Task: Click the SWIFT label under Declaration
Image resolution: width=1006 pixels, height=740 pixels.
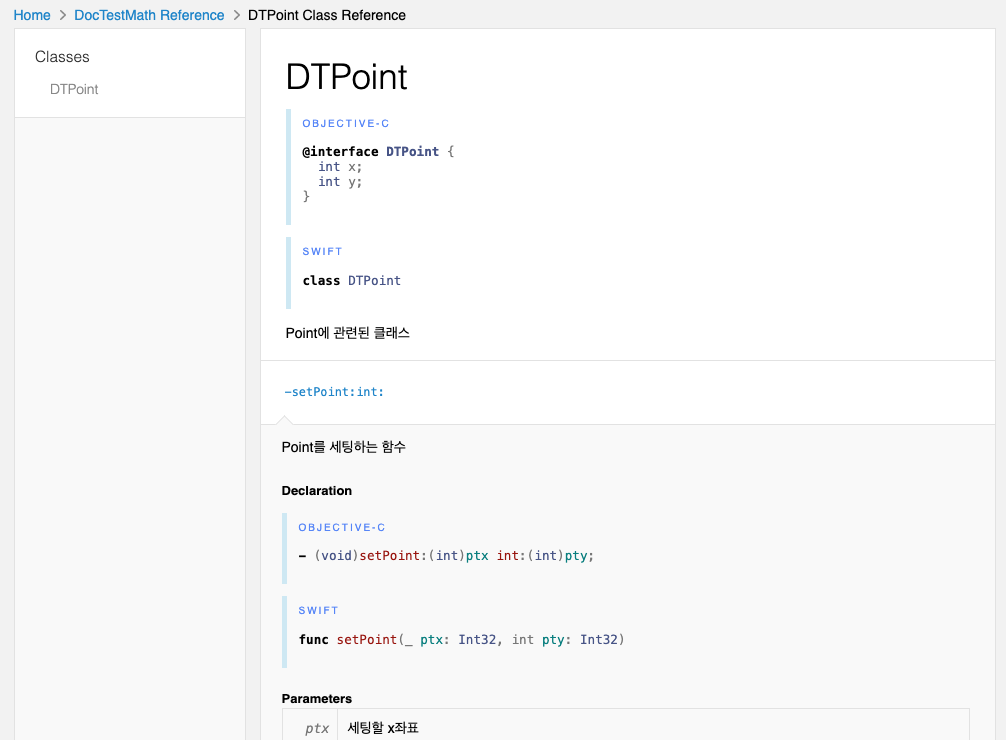Action: [x=318, y=610]
